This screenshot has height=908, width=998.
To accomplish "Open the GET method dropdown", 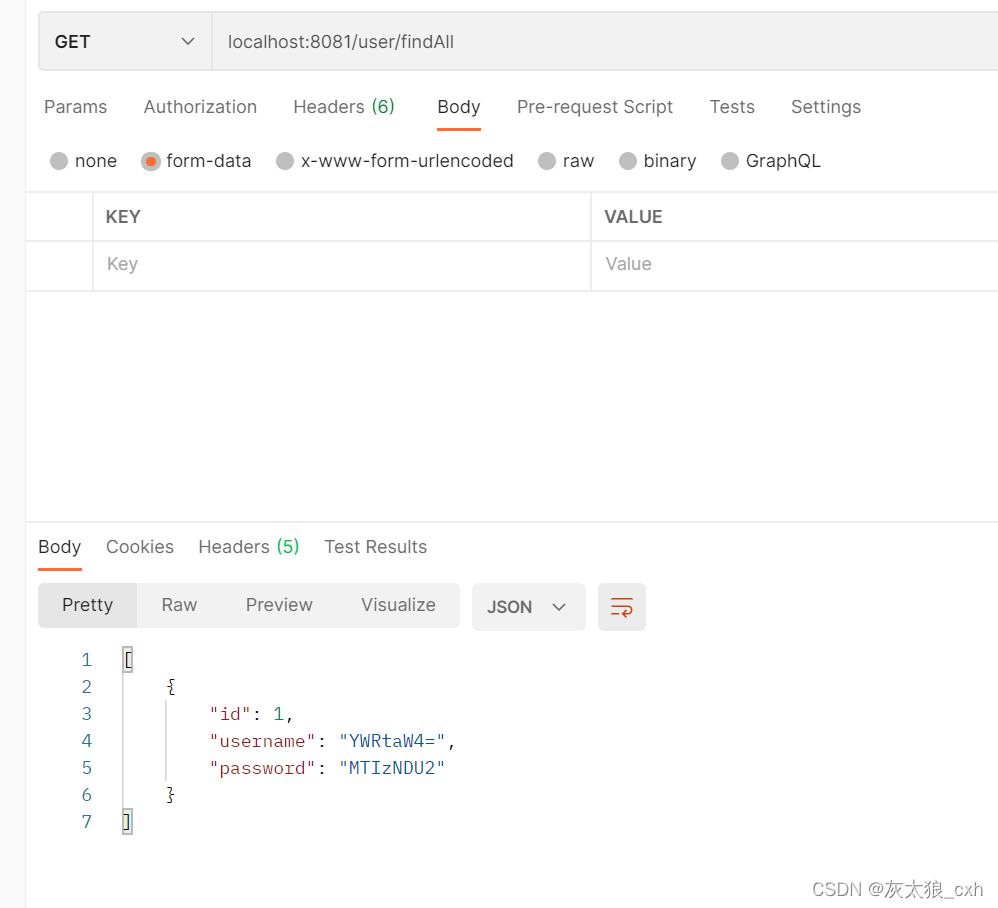I will click(x=125, y=42).
